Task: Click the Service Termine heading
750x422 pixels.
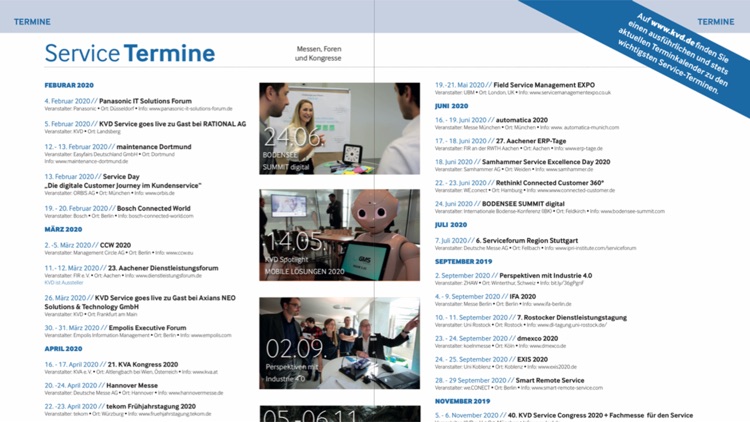Action: click(130, 53)
